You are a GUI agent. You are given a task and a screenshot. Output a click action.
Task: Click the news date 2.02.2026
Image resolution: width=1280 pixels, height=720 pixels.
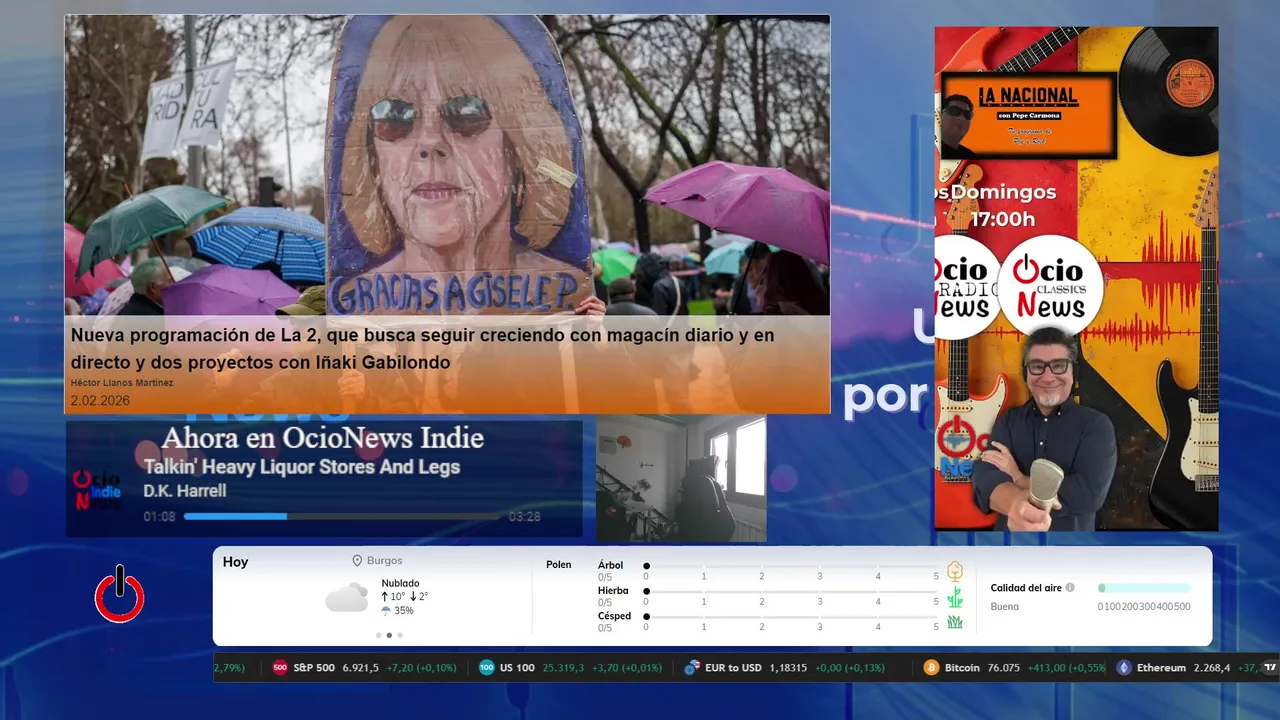click(100, 401)
